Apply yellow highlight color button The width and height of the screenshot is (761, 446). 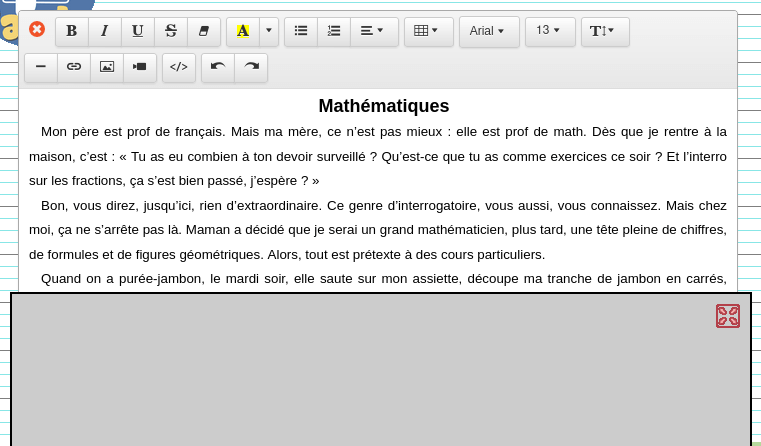click(x=243, y=32)
